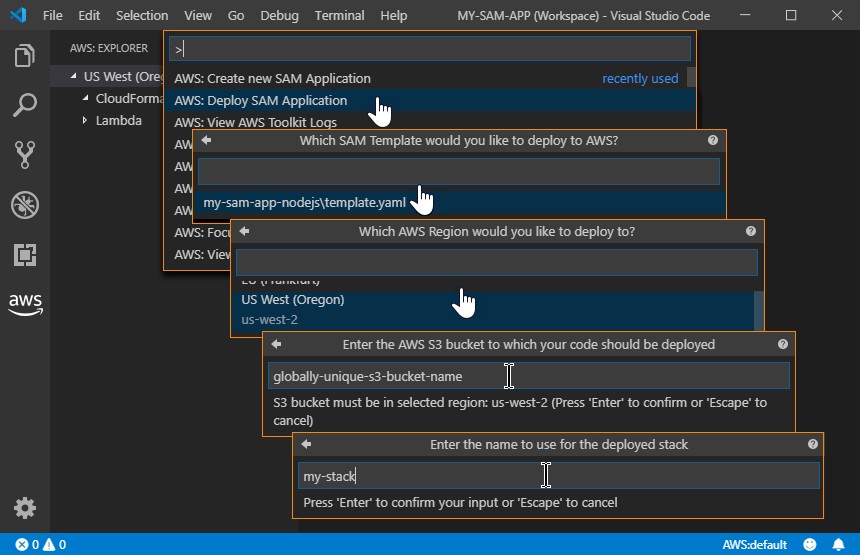Click the command palette list scrollbar

[x=691, y=77]
